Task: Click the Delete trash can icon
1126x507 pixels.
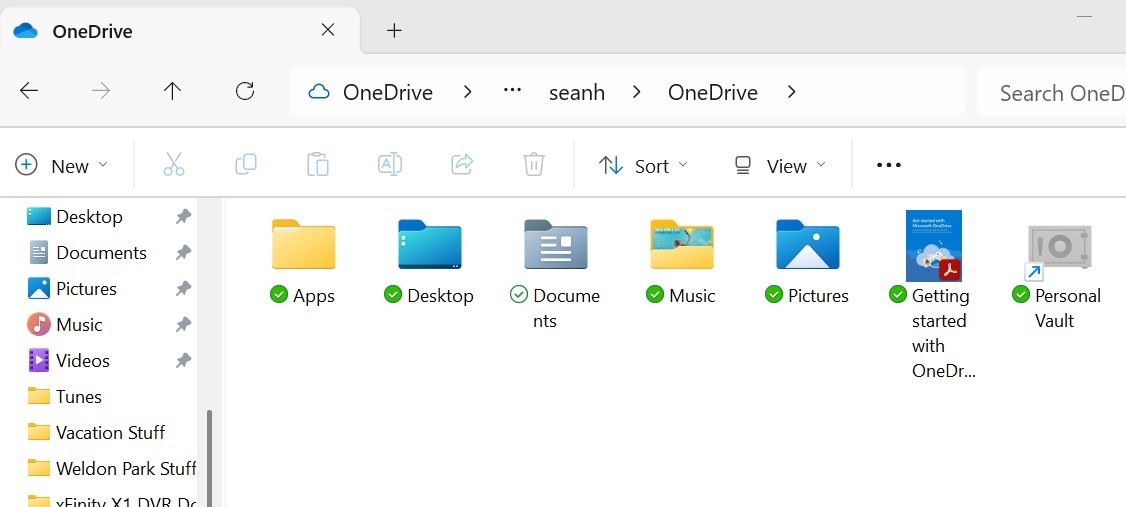Action: pos(534,165)
